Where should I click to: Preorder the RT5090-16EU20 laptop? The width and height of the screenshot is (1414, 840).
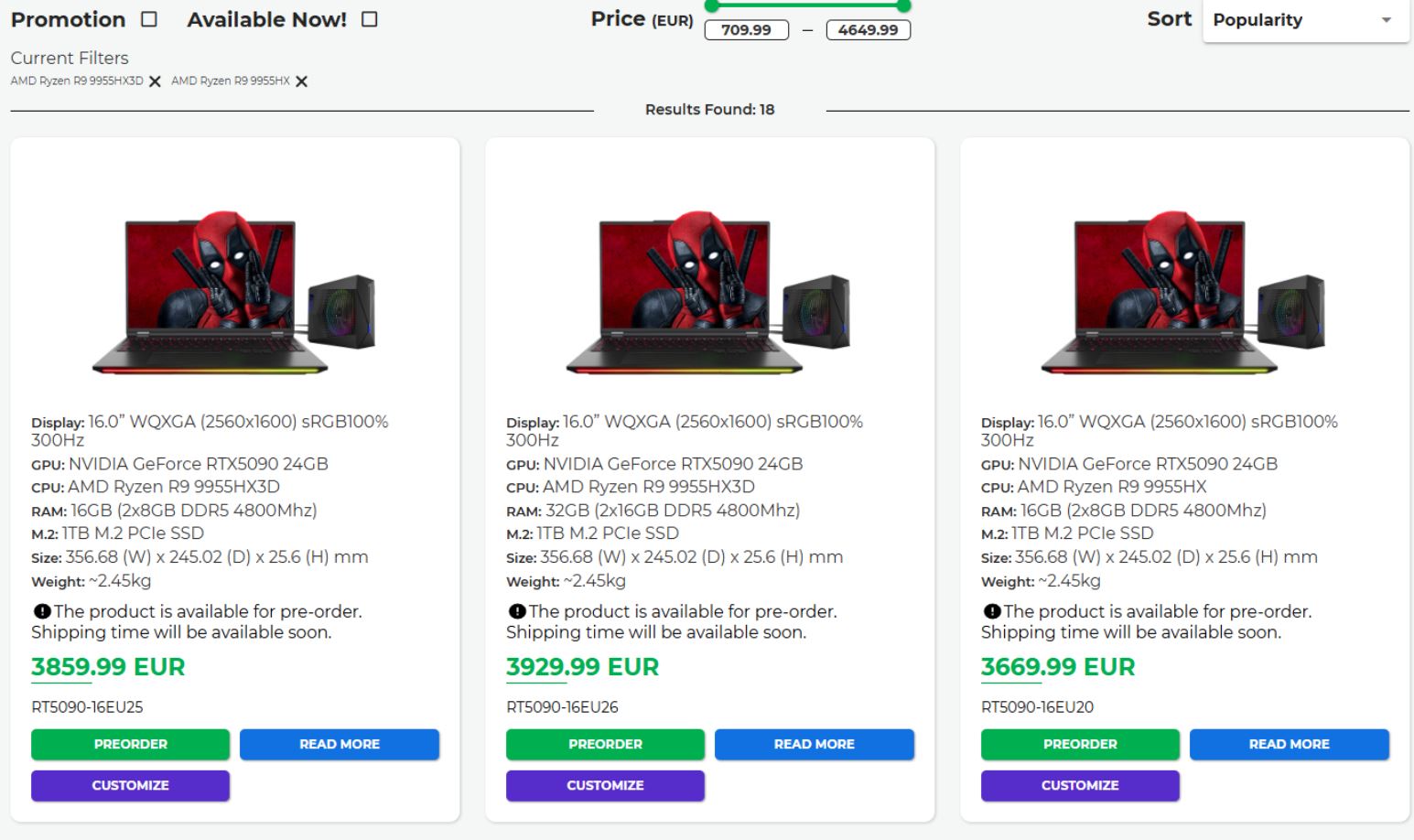1080,744
